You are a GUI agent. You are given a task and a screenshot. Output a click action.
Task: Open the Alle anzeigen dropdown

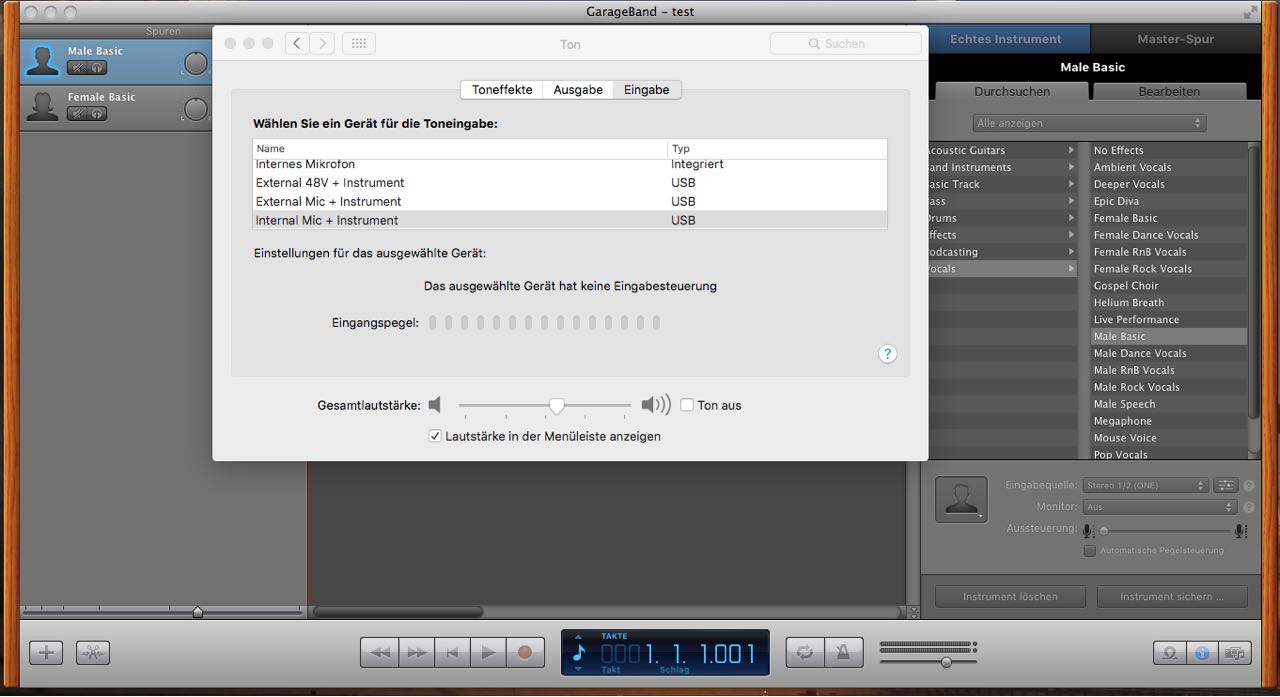[1089, 123]
